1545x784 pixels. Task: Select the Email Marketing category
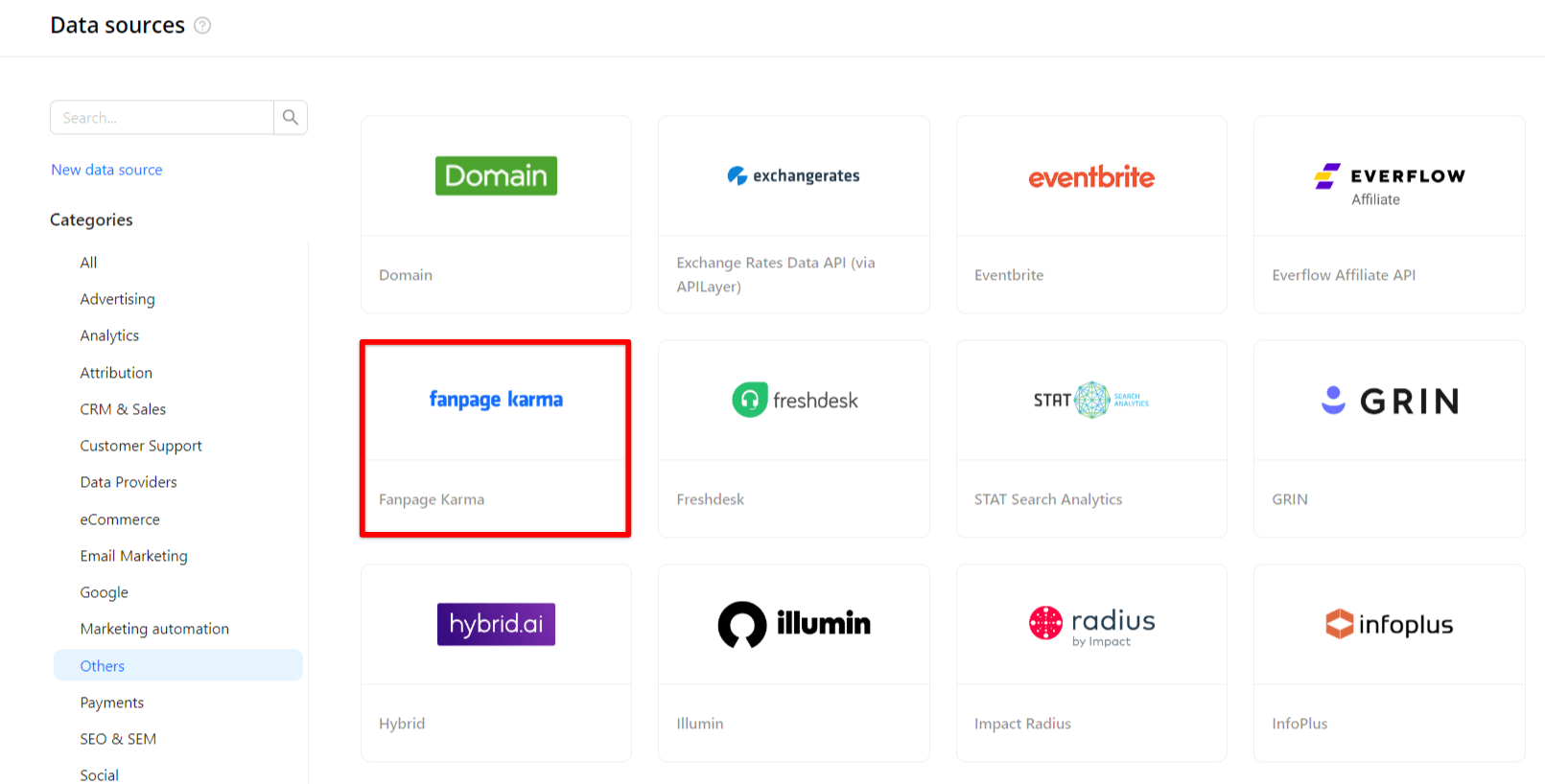(x=133, y=556)
